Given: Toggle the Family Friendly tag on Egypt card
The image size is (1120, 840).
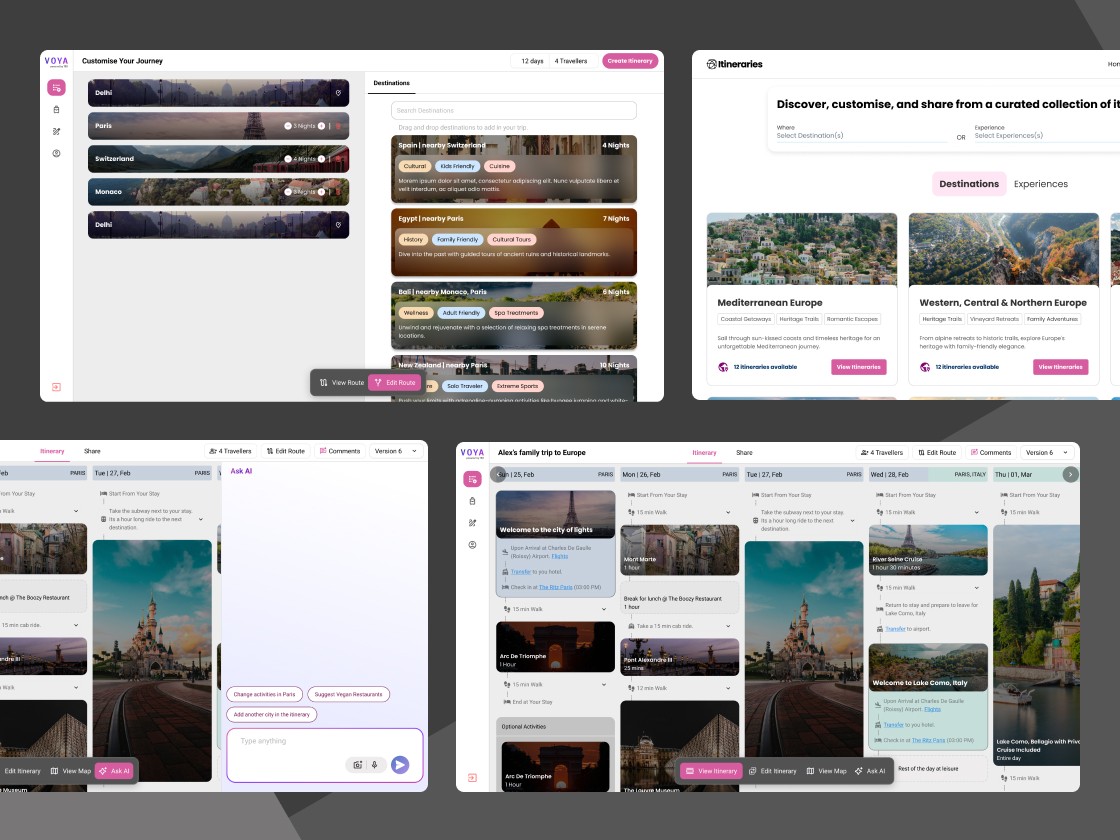Looking at the screenshot, I should click(457, 240).
